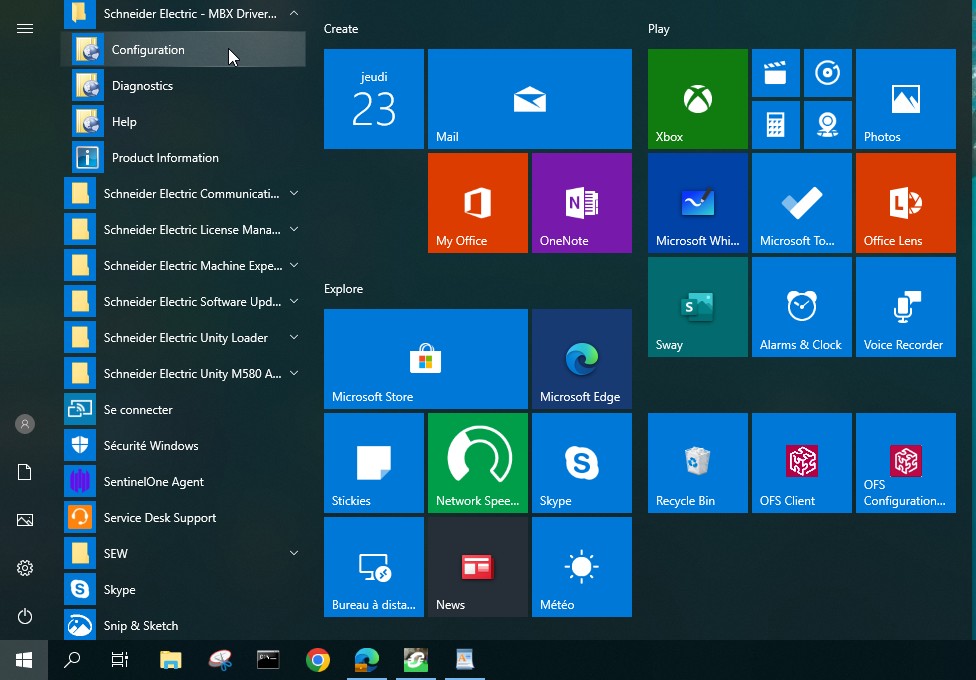The width and height of the screenshot is (976, 680).
Task: Open Voice Recorder tile
Action: click(906, 307)
